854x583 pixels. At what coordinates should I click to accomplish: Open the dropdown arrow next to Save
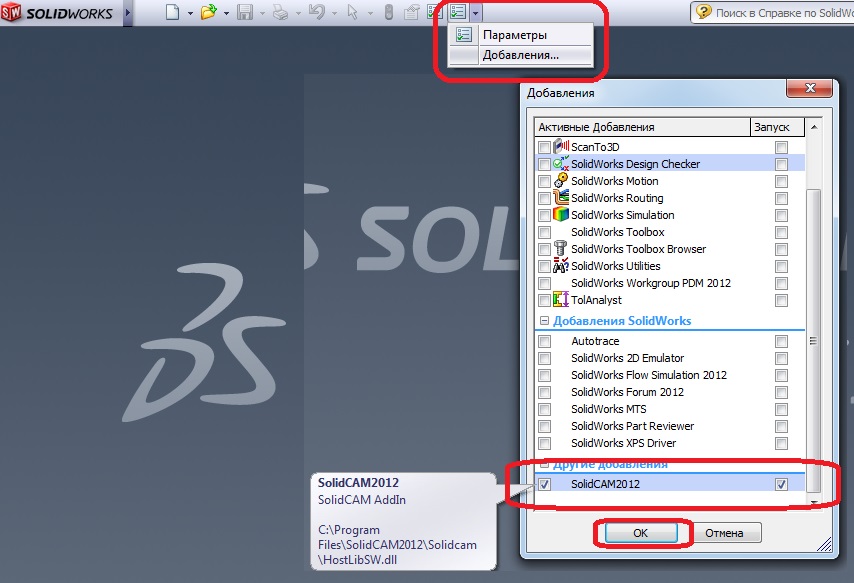[262, 13]
